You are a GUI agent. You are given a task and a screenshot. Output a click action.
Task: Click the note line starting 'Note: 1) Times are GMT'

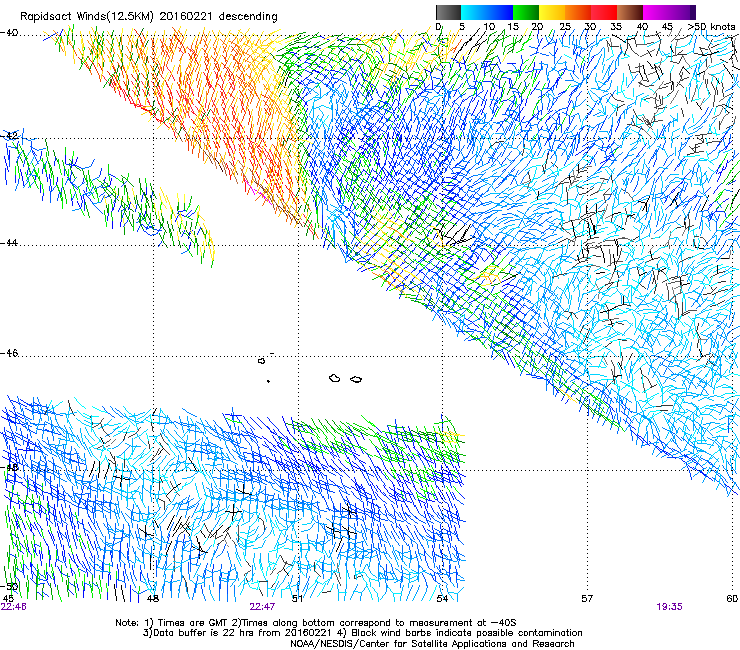pyautogui.click(x=316, y=623)
